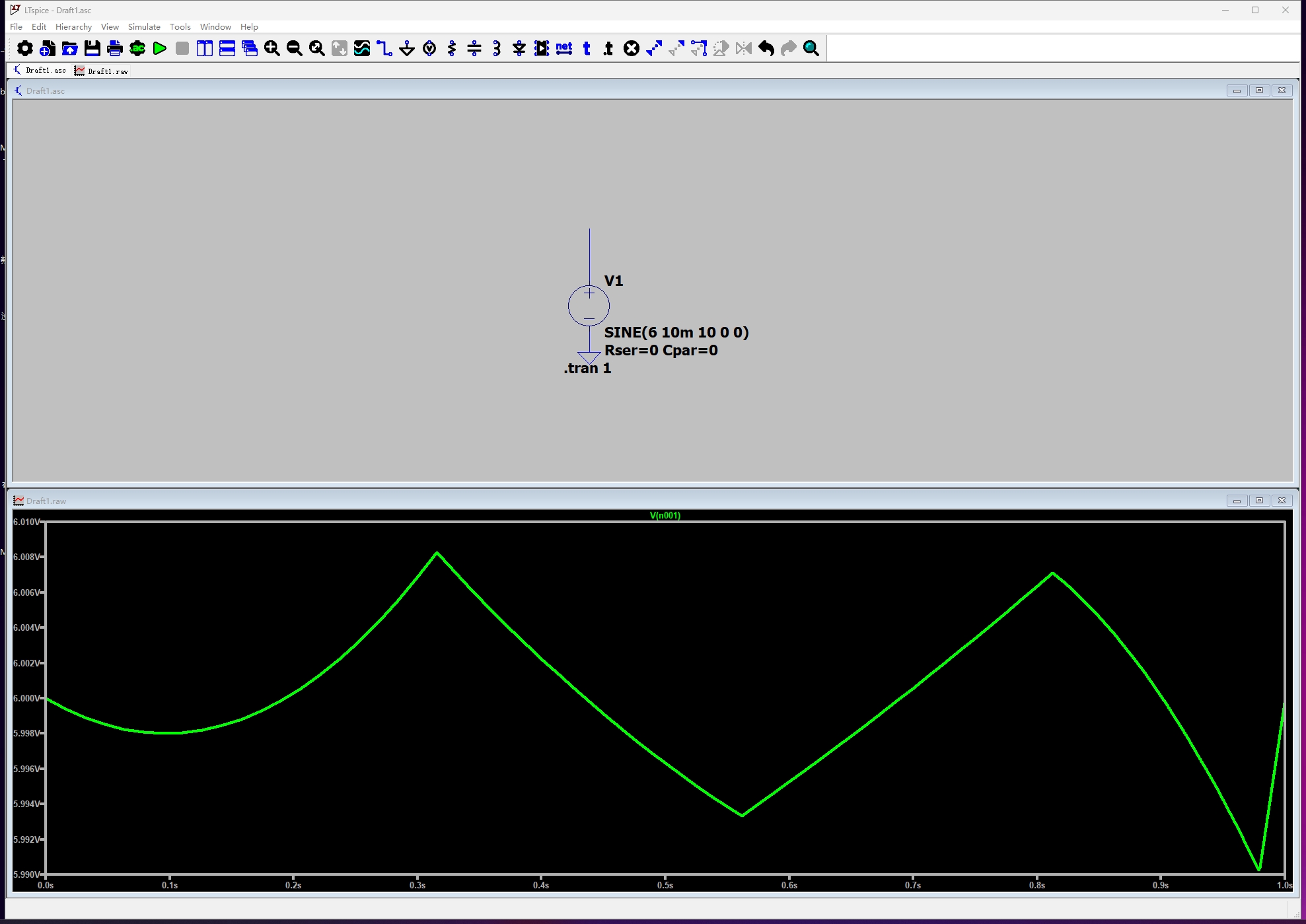Click the Open file folder icon
Viewport: 1306px width, 924px height.
69,48
